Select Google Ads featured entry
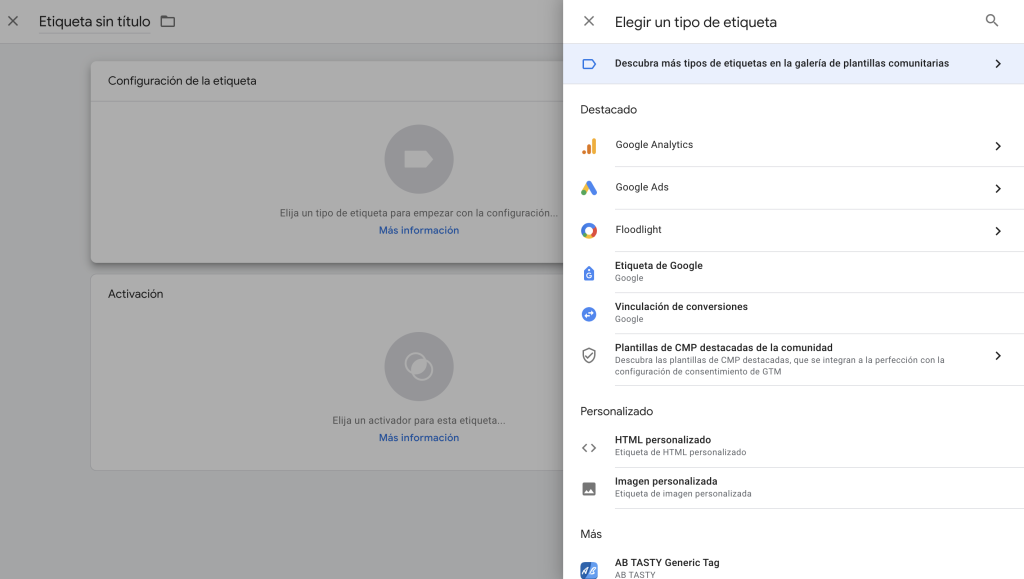 [x=793, y=188]
